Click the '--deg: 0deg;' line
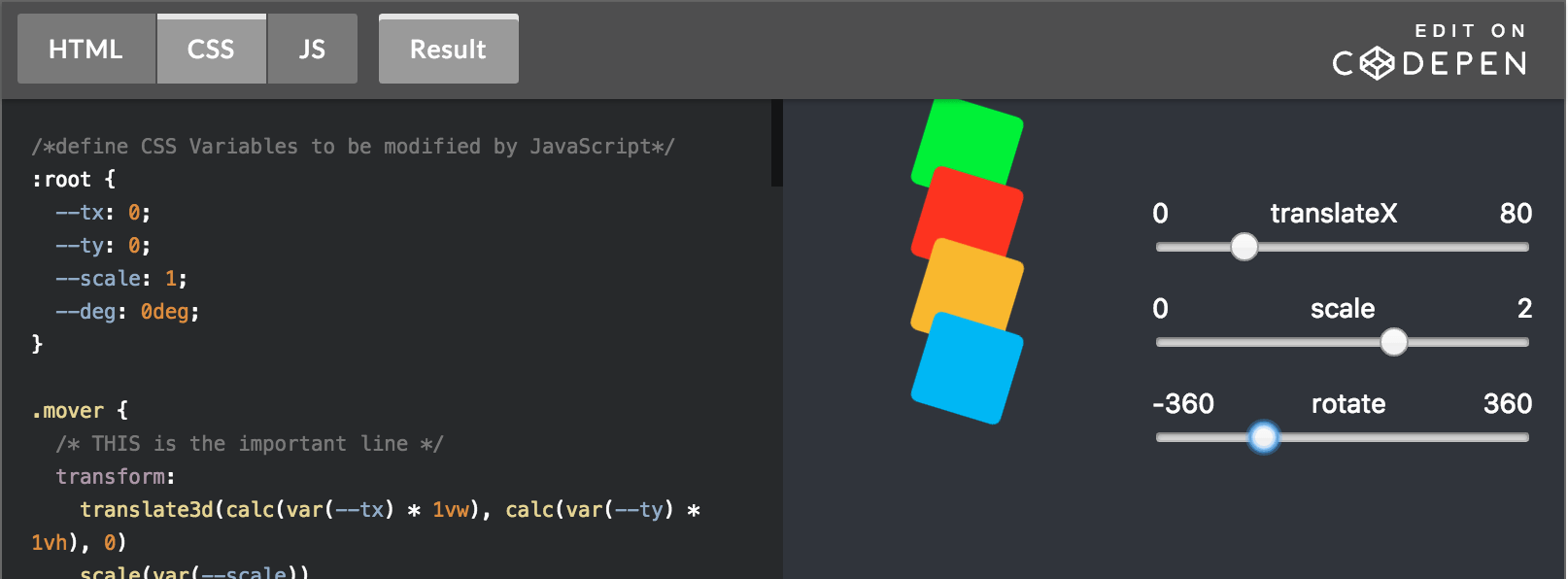The height and width of the screenshot is (579, 1568). (127, 312)
